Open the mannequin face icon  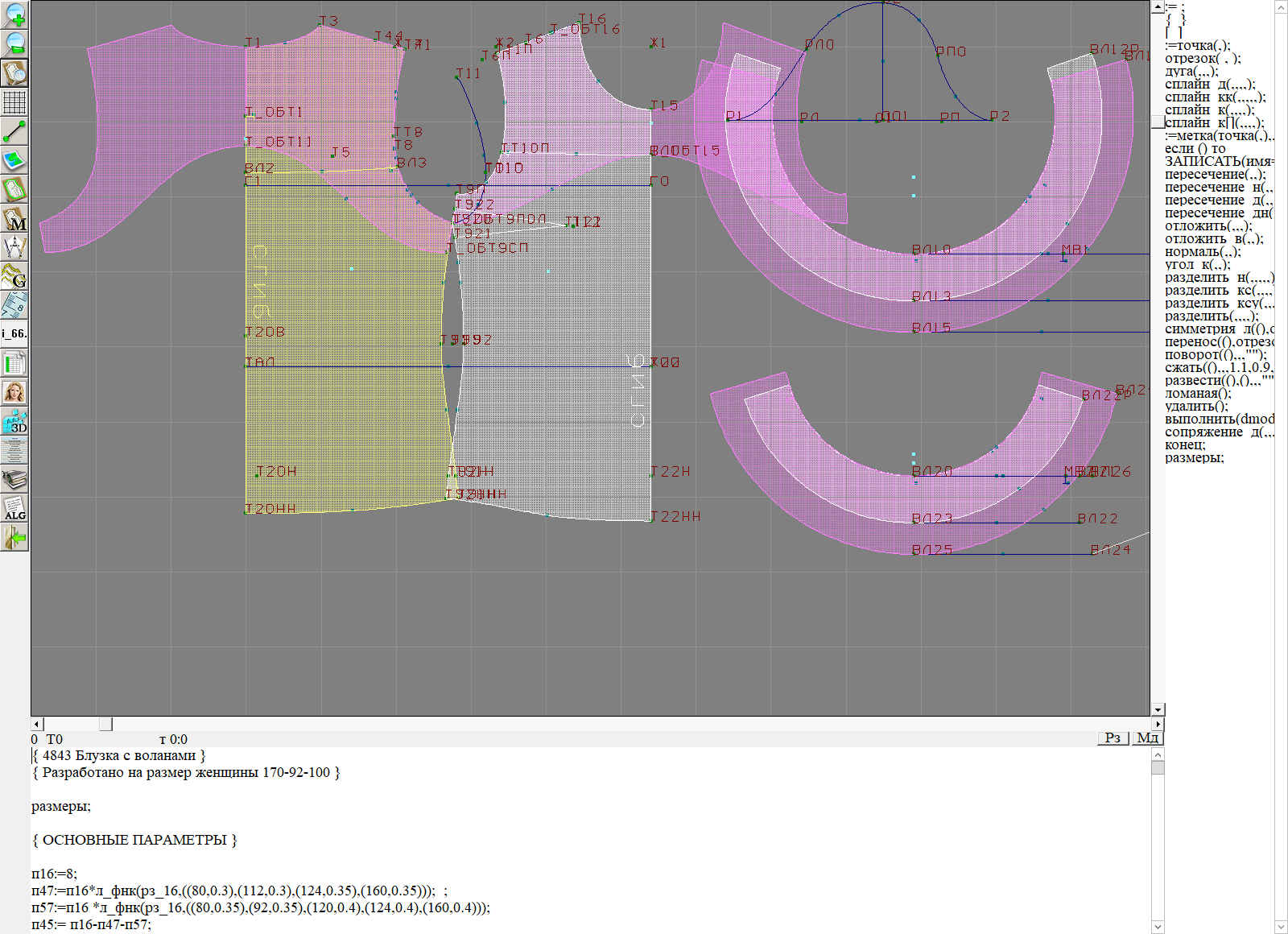[14, 392]
